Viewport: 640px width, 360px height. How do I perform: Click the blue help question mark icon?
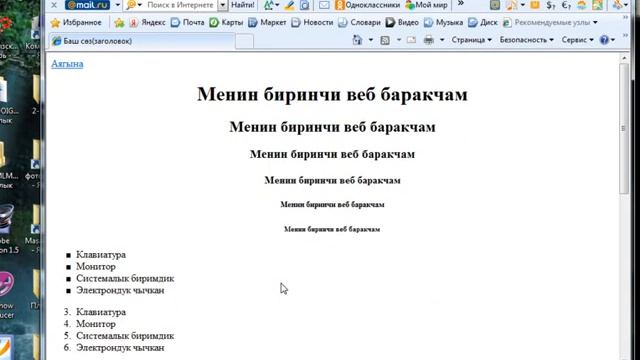604,40
